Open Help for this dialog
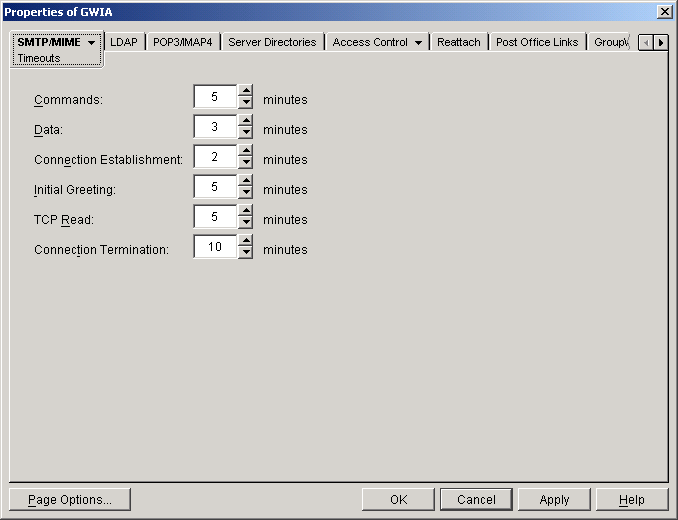 point(632,499)
